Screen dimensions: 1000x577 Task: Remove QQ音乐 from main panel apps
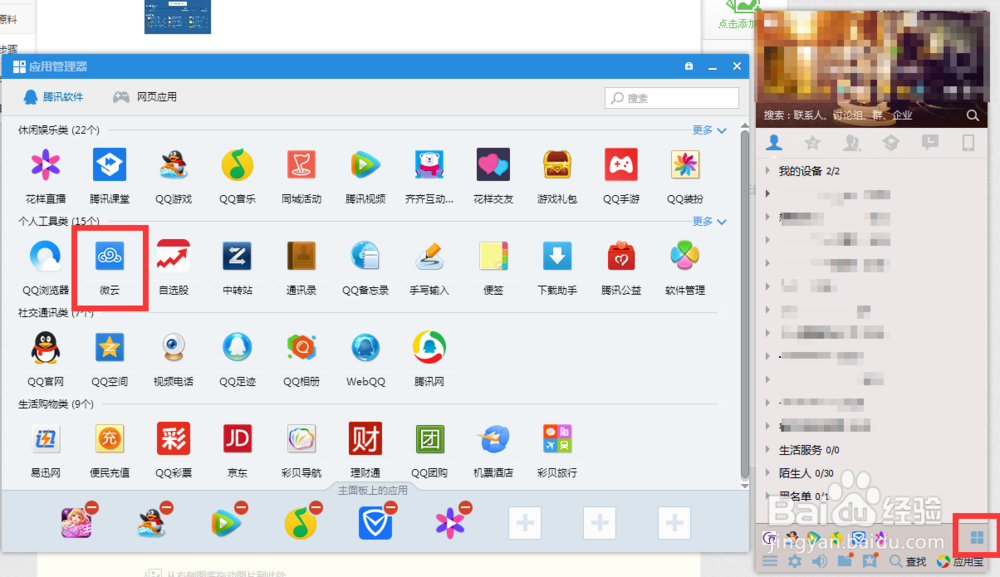coord(316,508)
